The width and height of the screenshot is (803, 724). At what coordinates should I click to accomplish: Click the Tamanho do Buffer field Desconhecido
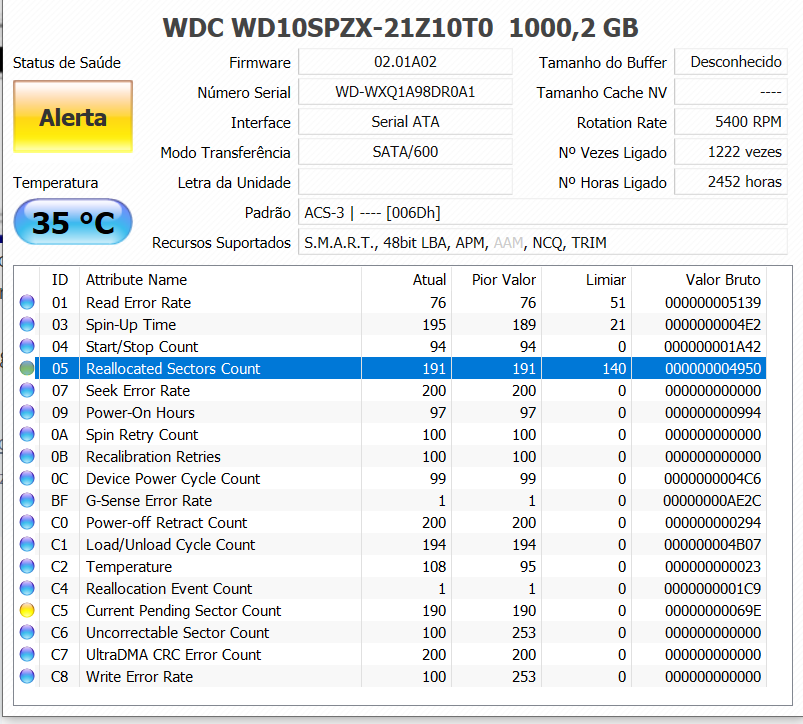(731, 62)
